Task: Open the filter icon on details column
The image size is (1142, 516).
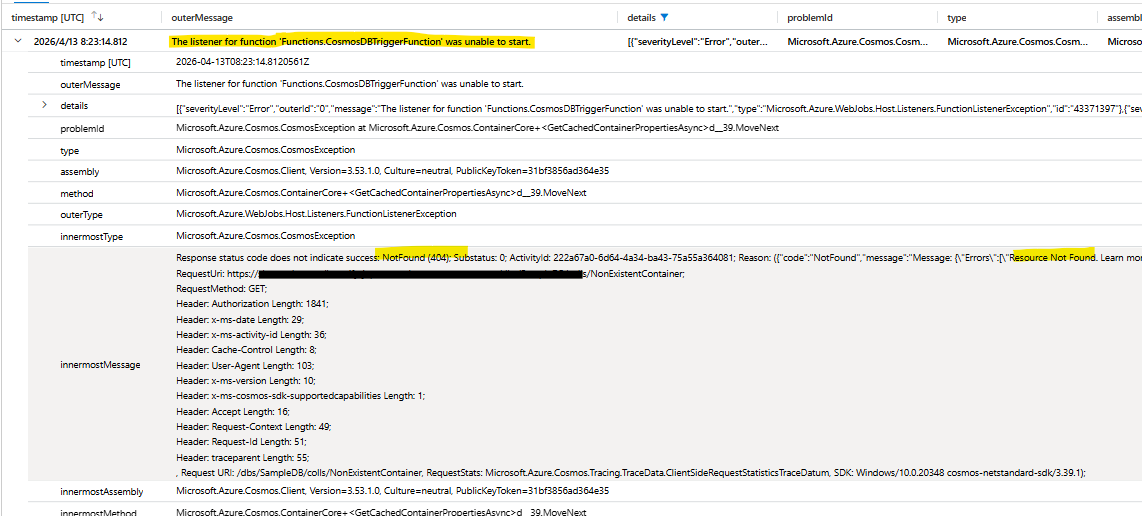Action: 665,17
